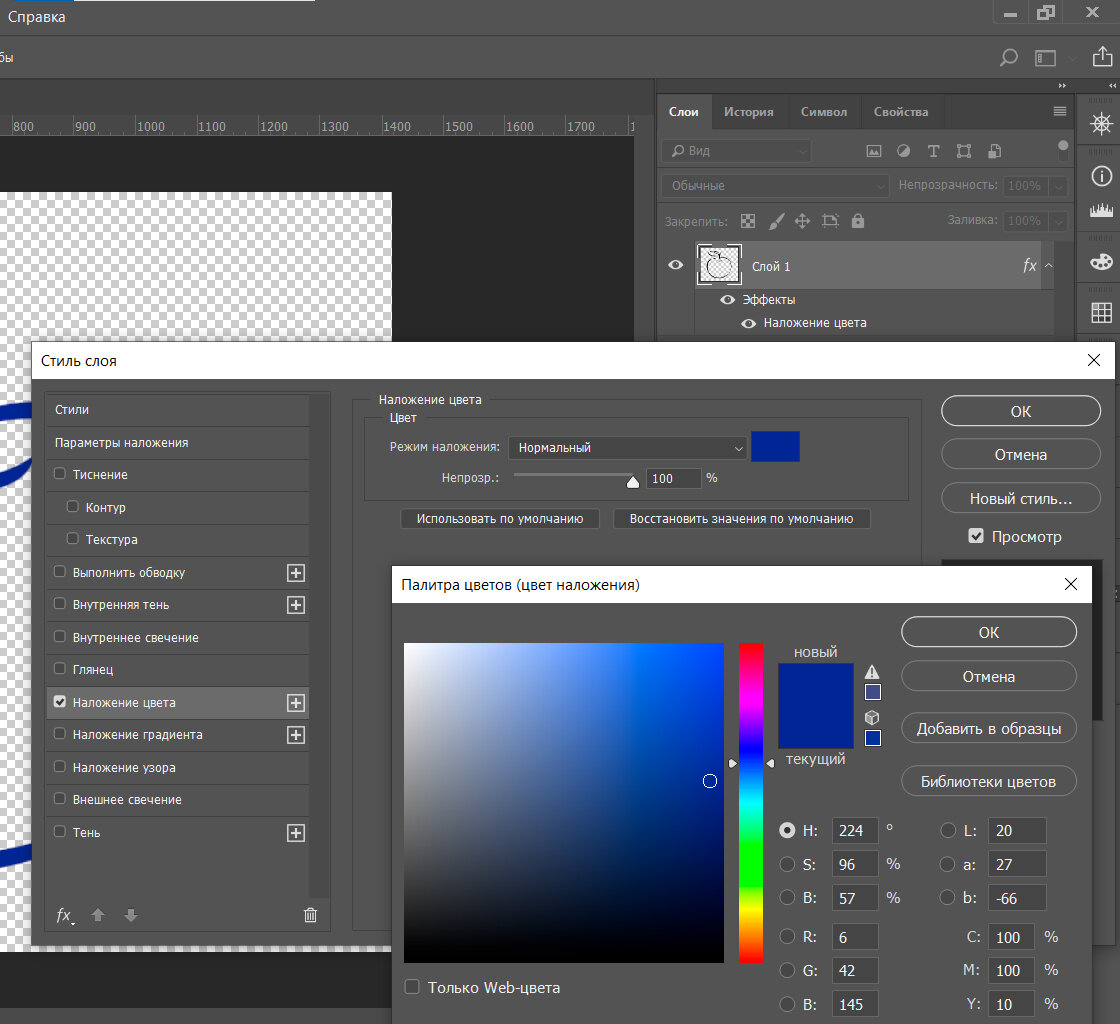Open the Swatches grid panel icon
The image size is (1120, 1024).
pos(1101,313)
